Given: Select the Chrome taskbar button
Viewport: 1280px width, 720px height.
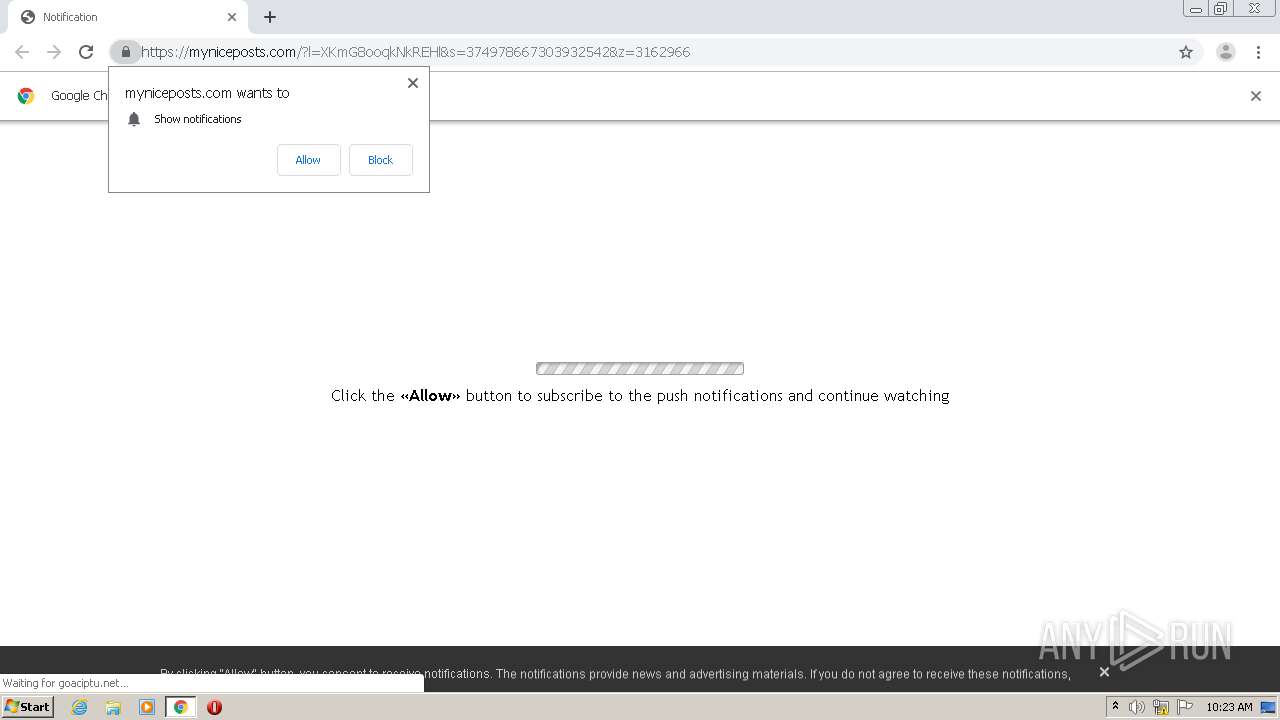Looking at the screenshot, I should pyautogui.click(x=180, y=707).
